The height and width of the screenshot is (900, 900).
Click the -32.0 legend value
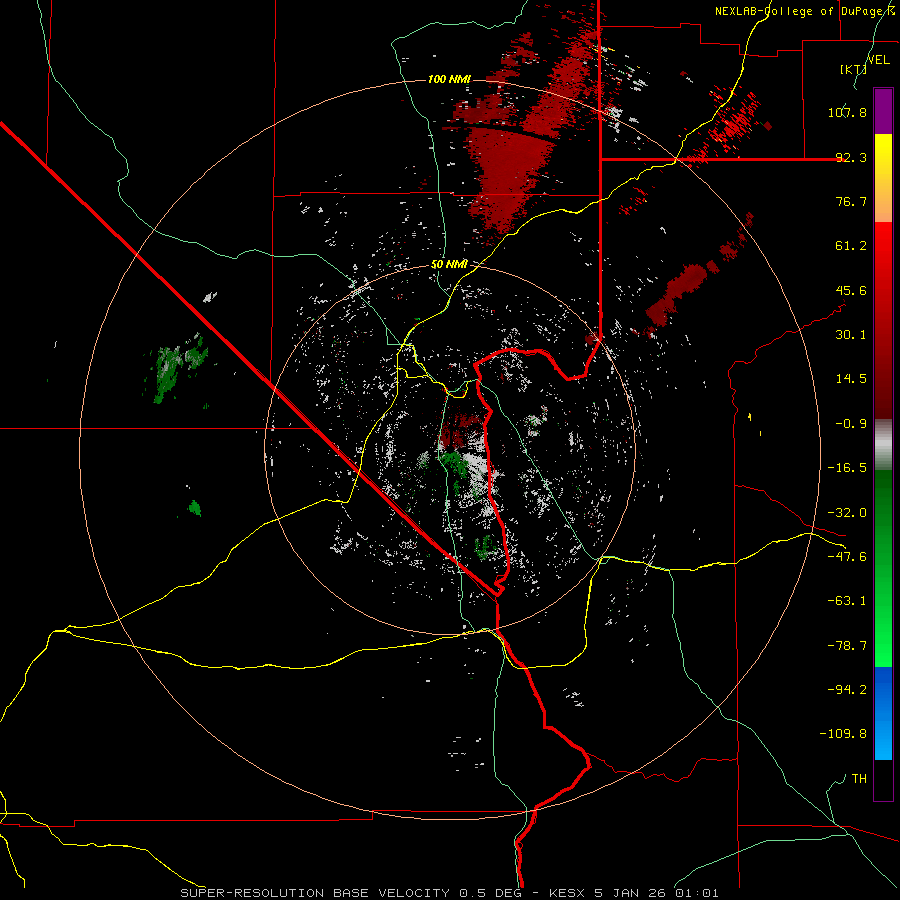click(x=847, y=513)
